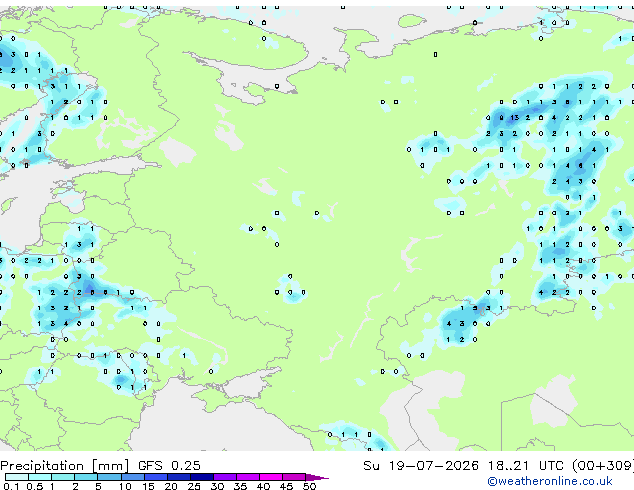Click the legend value label '0.1'

(x=11, y=486)
